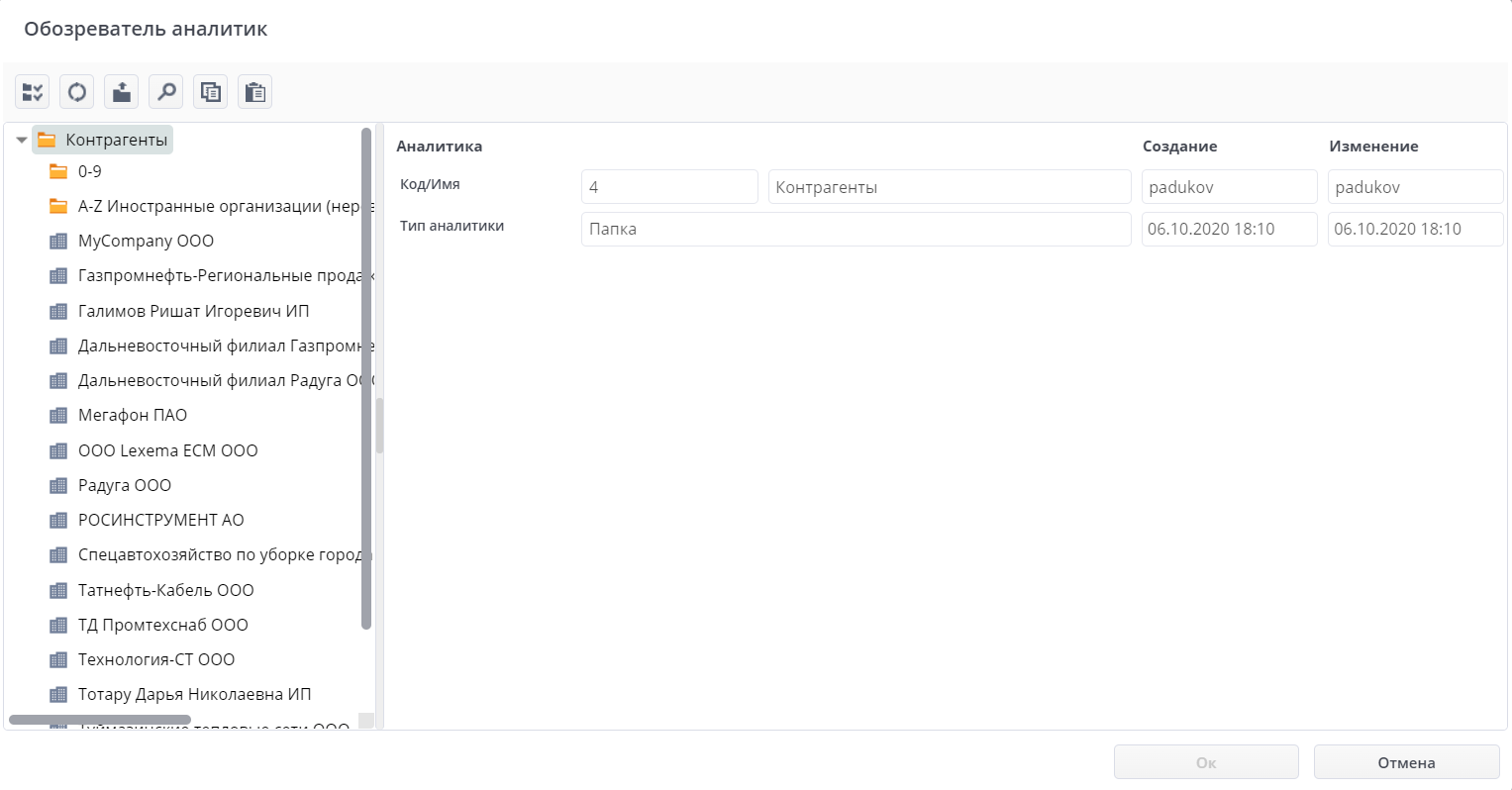Select A-Z Иностранные организации folder

tap(226, 206)
